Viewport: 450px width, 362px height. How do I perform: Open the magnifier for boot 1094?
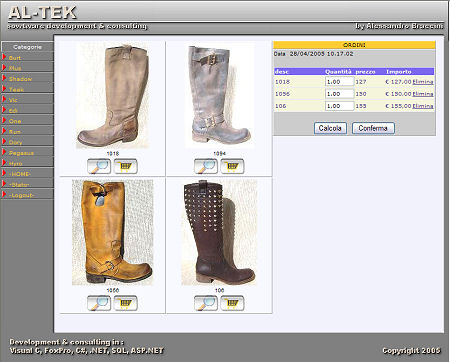pos(206,166)
